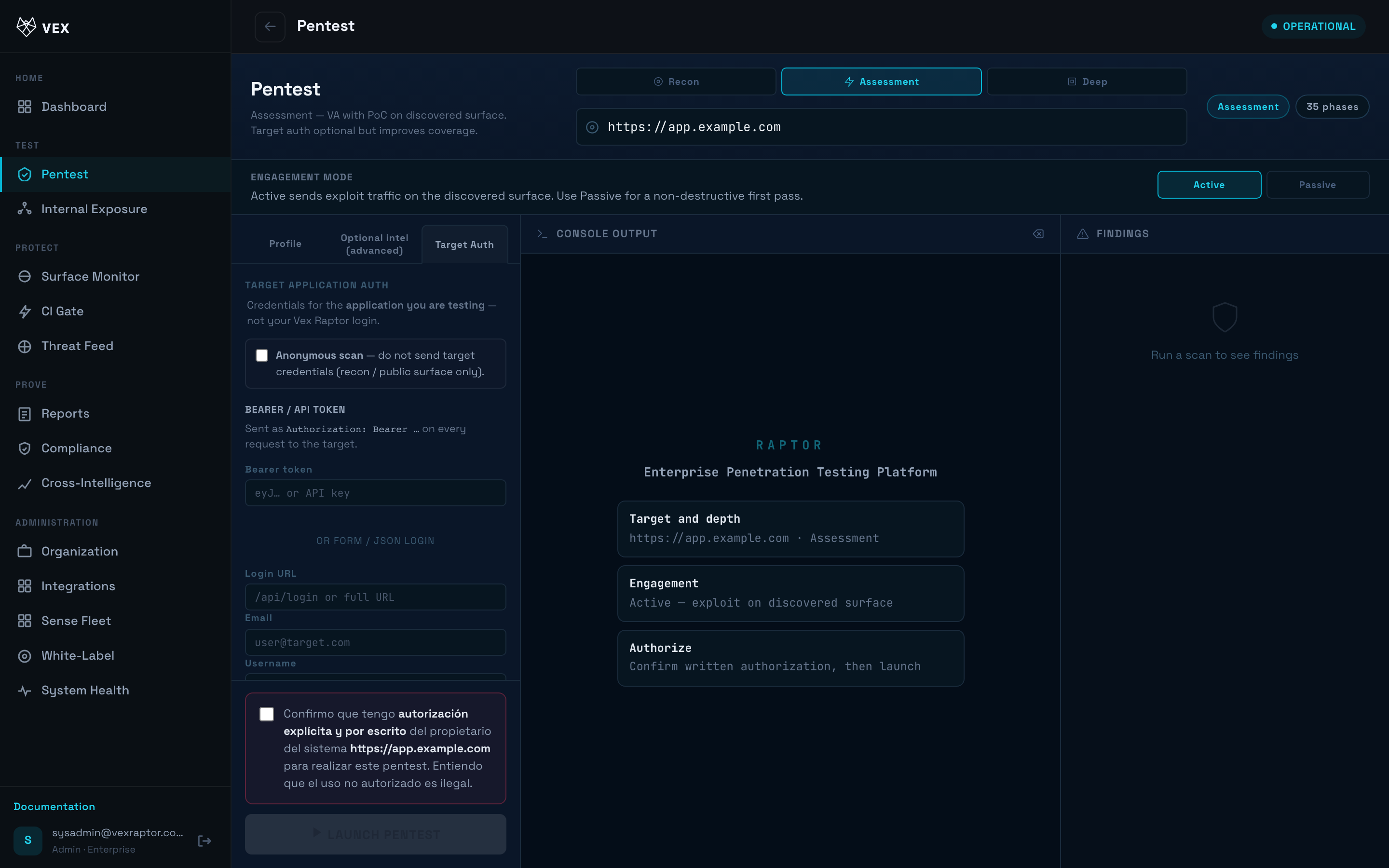Enable the Anonymous scan checkbox

point(262,355)
